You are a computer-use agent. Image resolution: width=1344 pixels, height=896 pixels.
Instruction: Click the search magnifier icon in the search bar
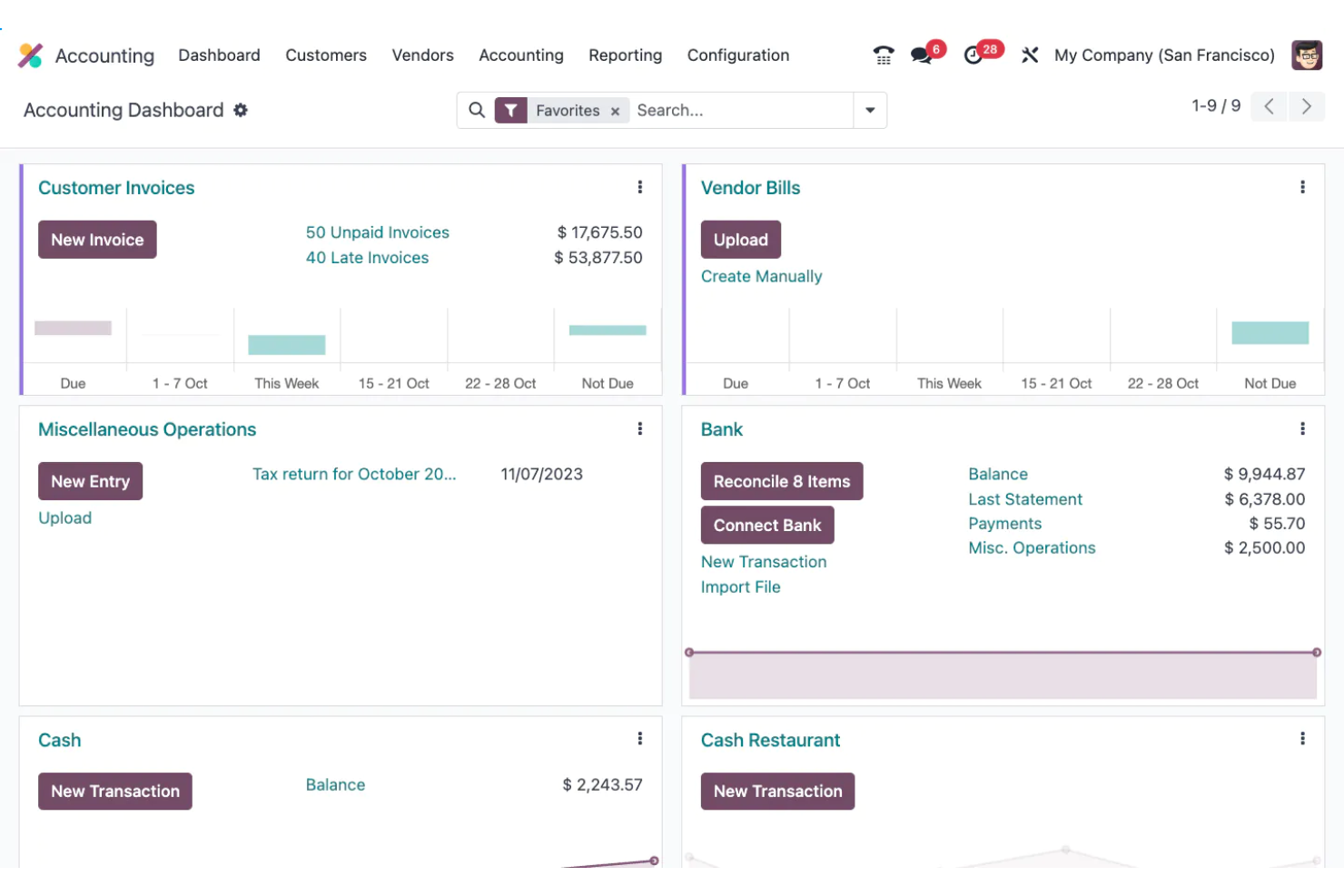(x=477, y=110)
